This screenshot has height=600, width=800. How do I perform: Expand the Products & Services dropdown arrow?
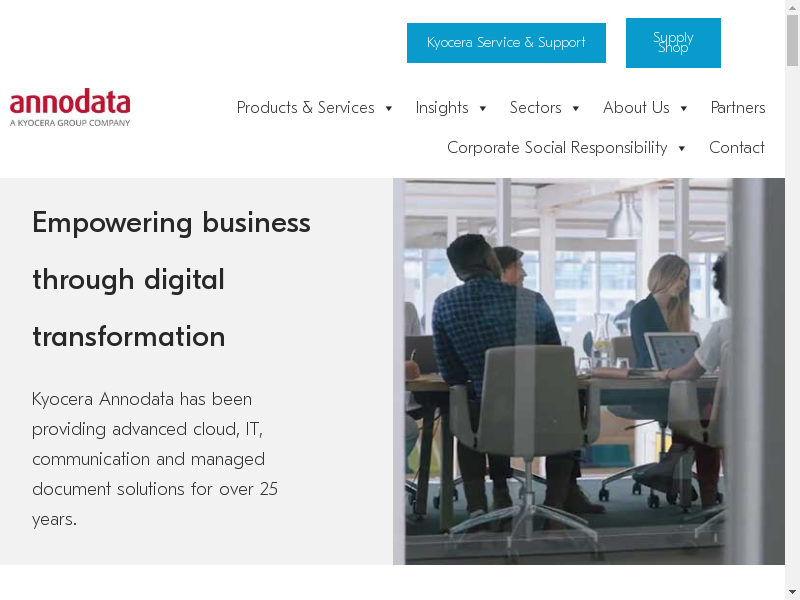click(x=389, y=108)
